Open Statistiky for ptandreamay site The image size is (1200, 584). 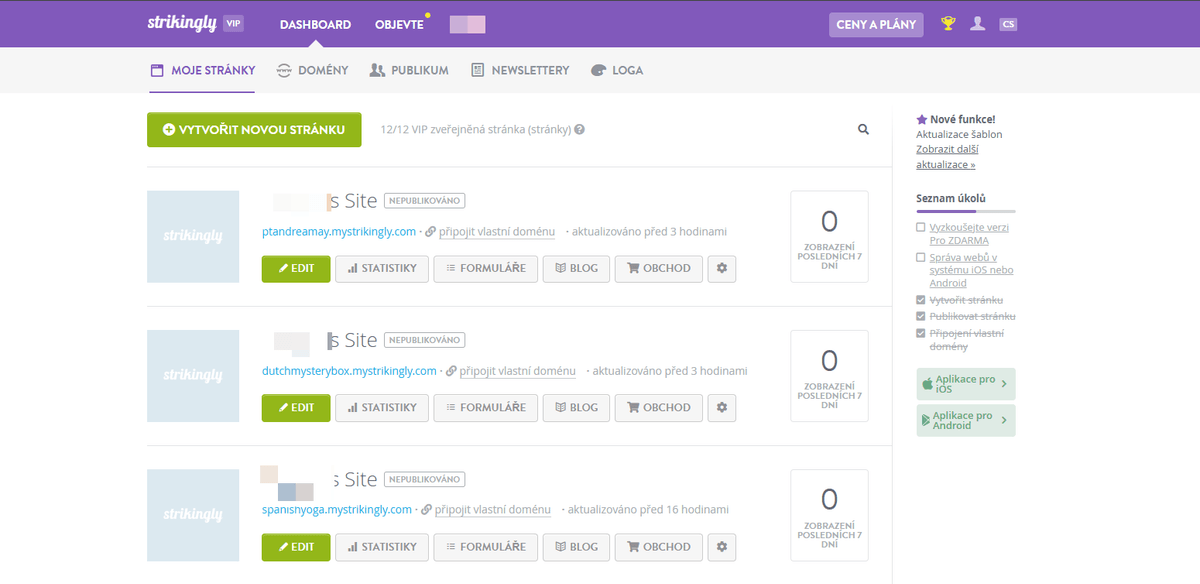coord(382,268)
